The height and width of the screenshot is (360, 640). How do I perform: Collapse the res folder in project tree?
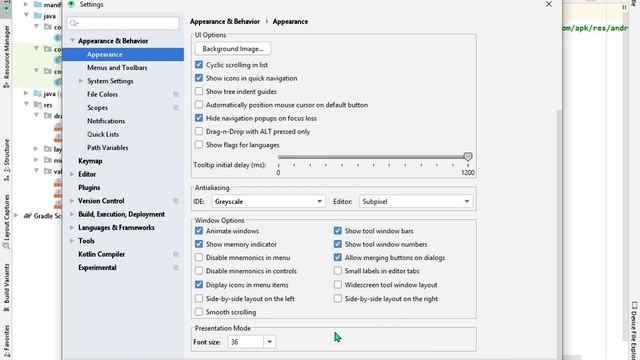tap(26, 104)
